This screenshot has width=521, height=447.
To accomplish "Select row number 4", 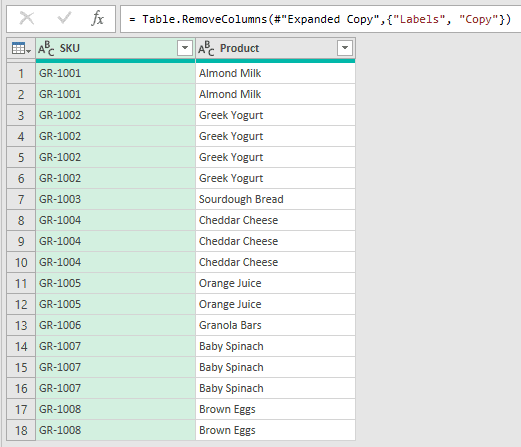I will pyautogui.click(x=21, y=136).
